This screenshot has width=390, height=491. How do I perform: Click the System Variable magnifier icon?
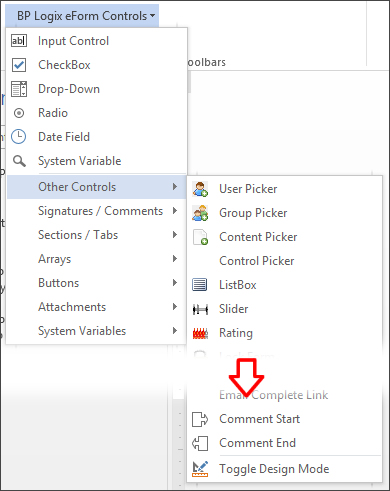(x=19, y=161)
